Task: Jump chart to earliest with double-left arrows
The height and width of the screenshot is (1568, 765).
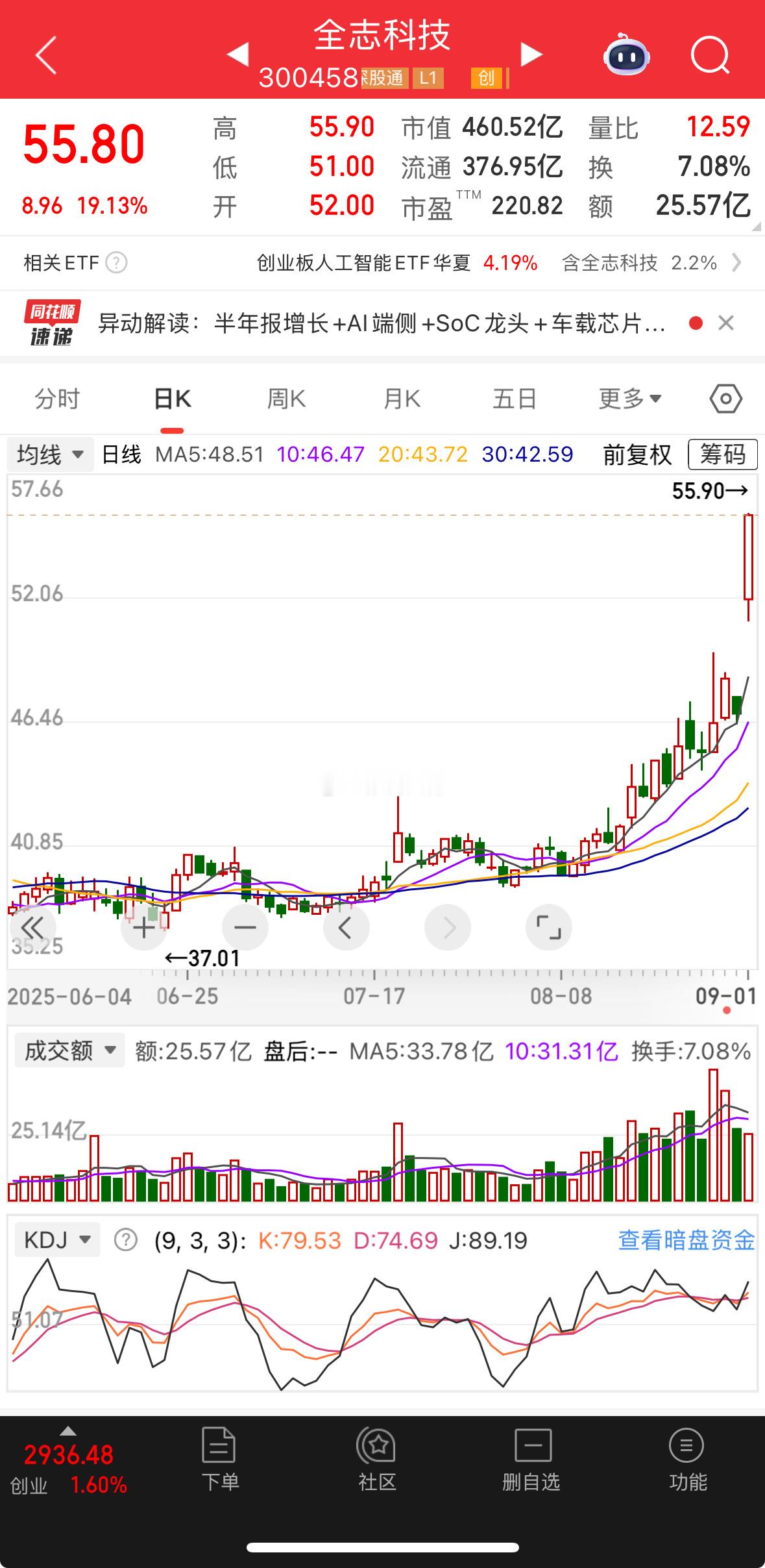Action: (32, 928)
